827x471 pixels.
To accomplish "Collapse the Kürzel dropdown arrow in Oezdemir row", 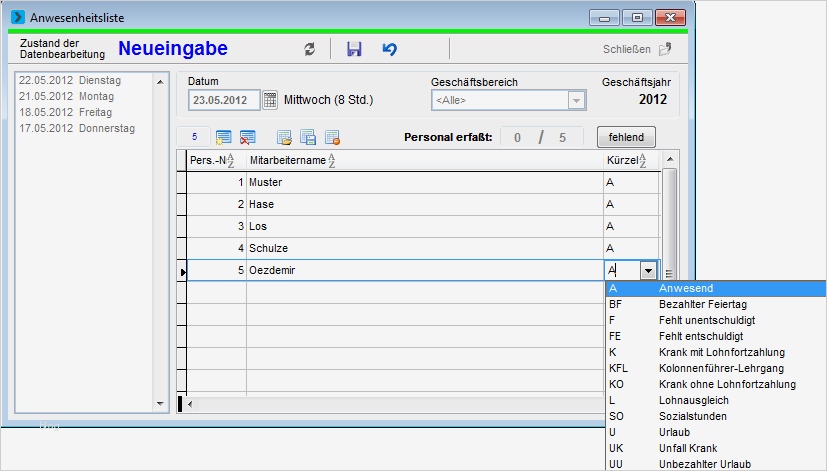I will pyautogui.click(x=648, y=271).
